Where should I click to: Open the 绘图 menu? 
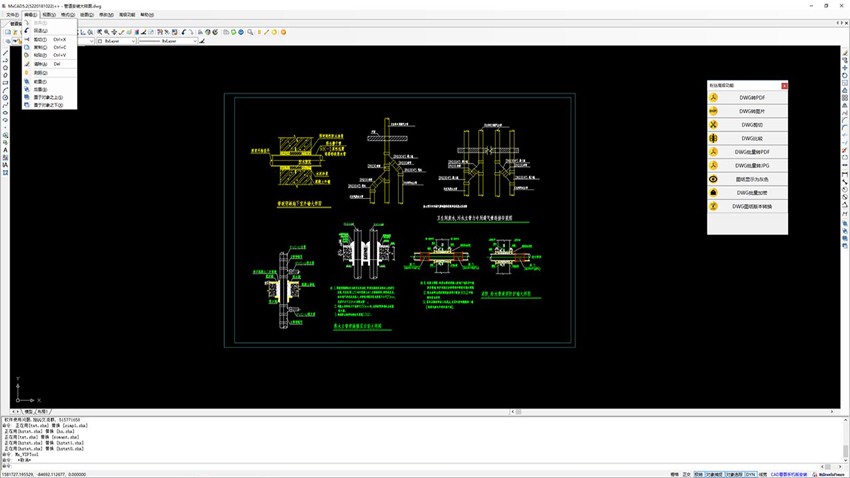coord(87,15)
